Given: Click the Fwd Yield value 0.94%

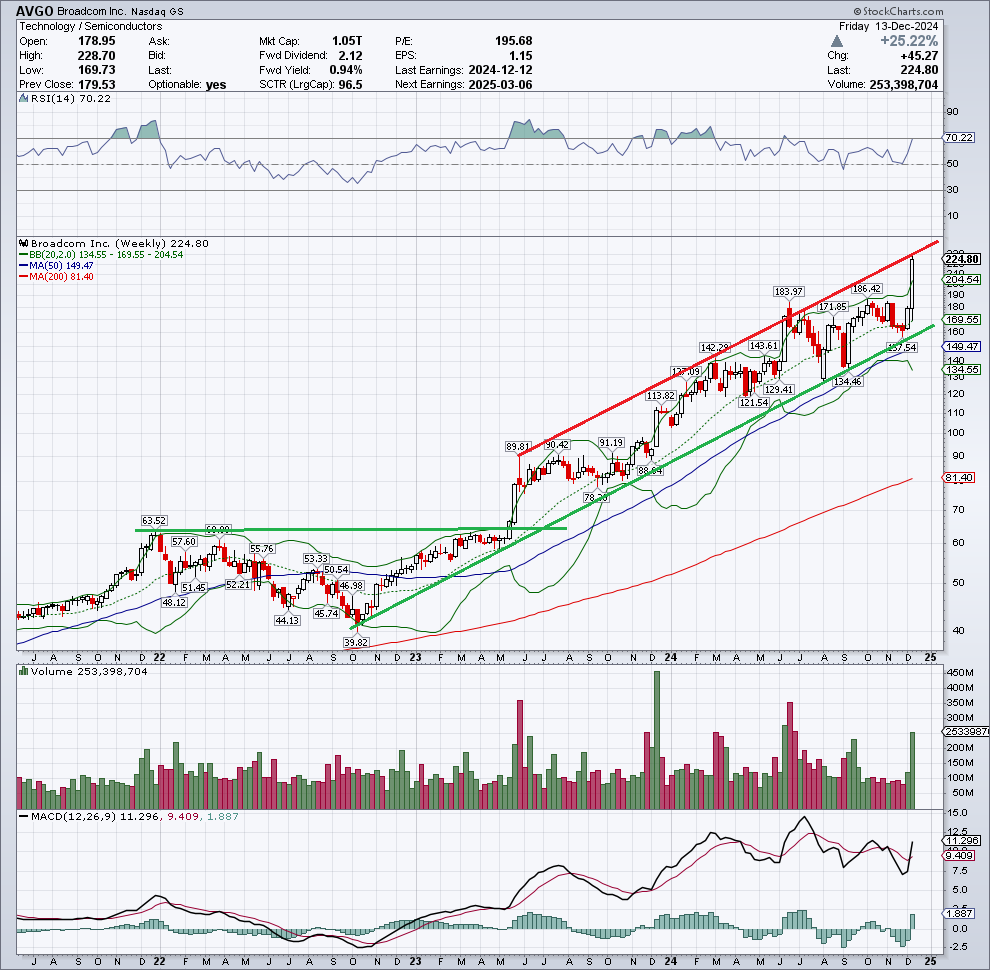Looking at the screenshot, I should tap(346, 70).
